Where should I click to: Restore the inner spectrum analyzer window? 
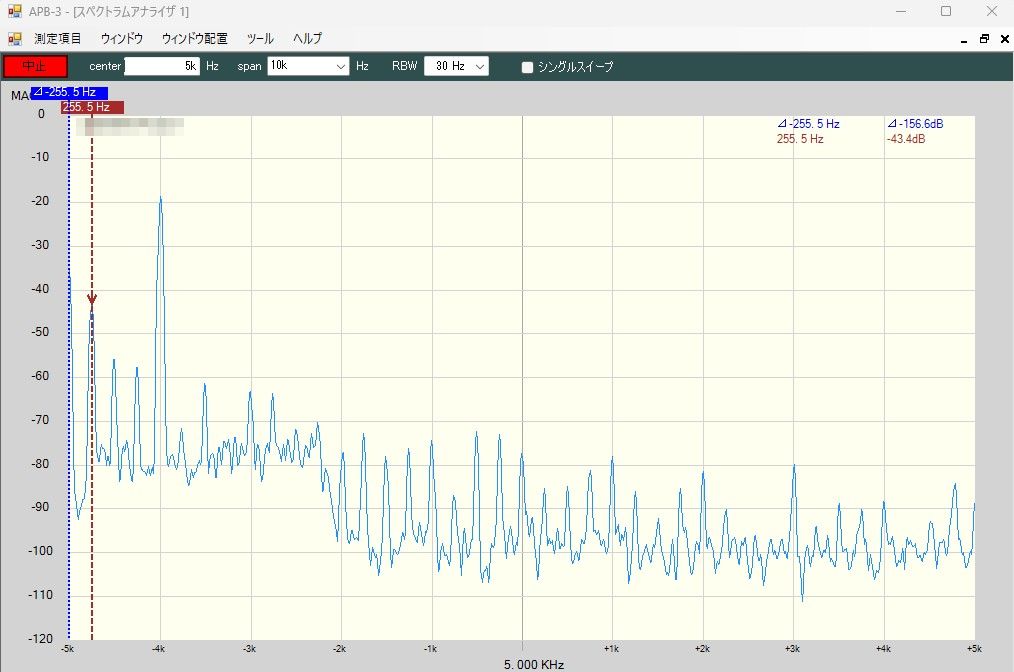[x=983, y=39]
